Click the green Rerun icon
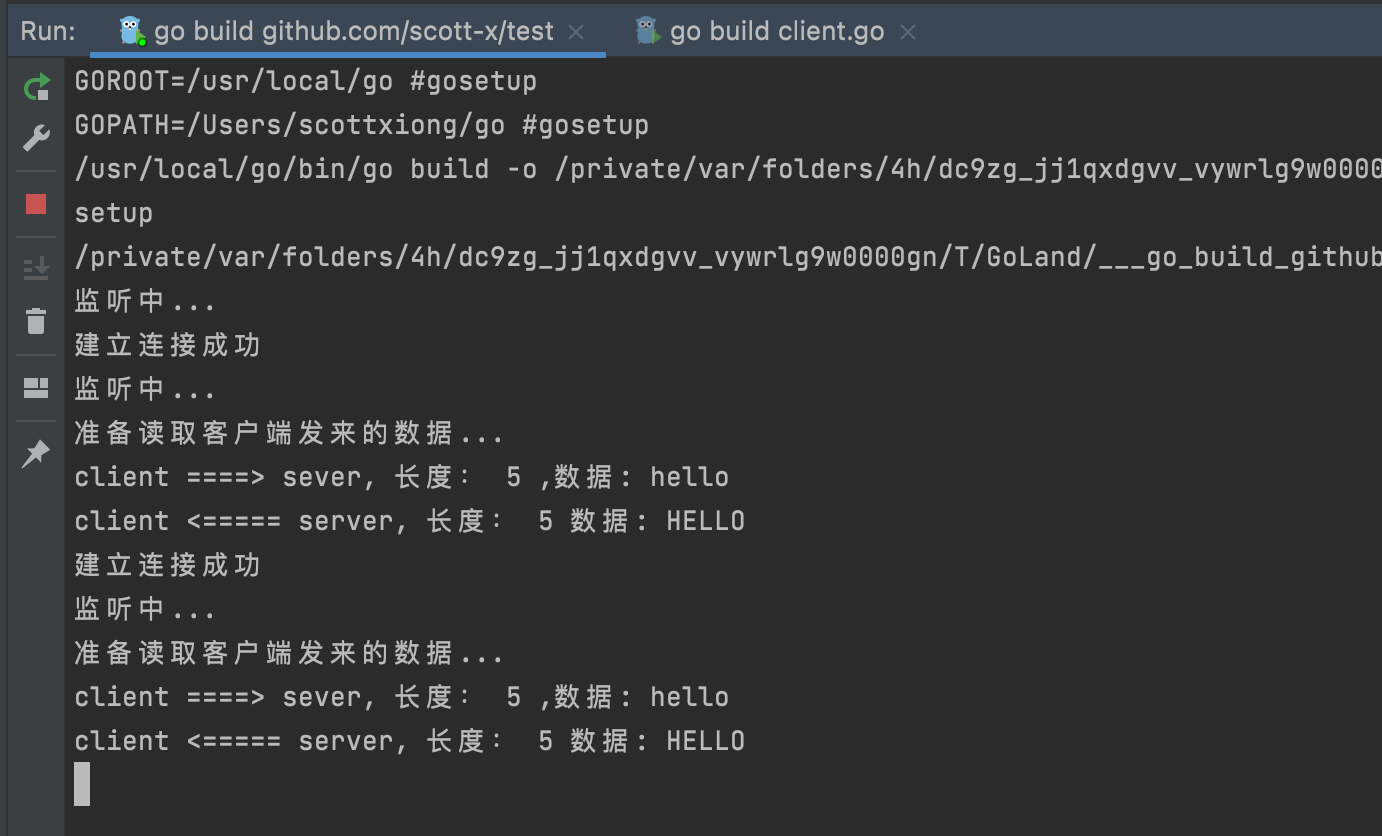Image resolution: width=1382 pixels, height=836 pixels. 37,88
